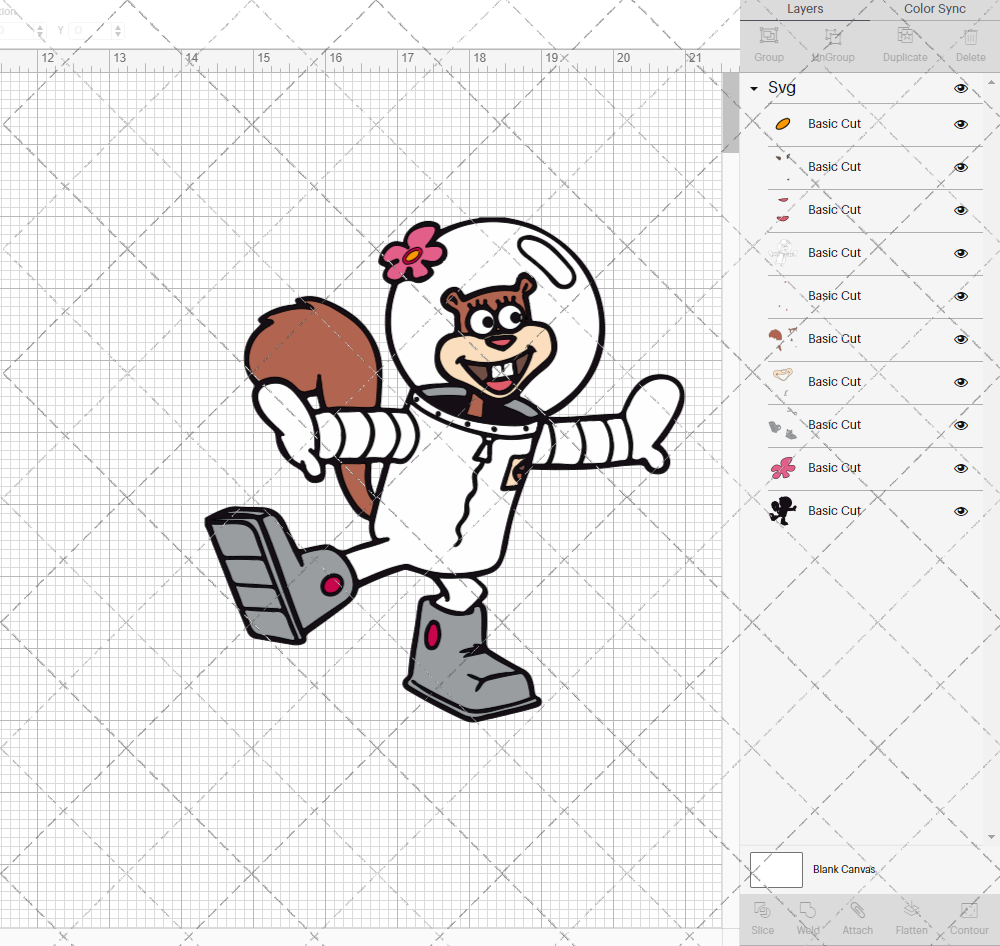Viewport: 1000px width, 946px height.
Task: Collapse the Svg group arrow
Action: click(754, 89)
